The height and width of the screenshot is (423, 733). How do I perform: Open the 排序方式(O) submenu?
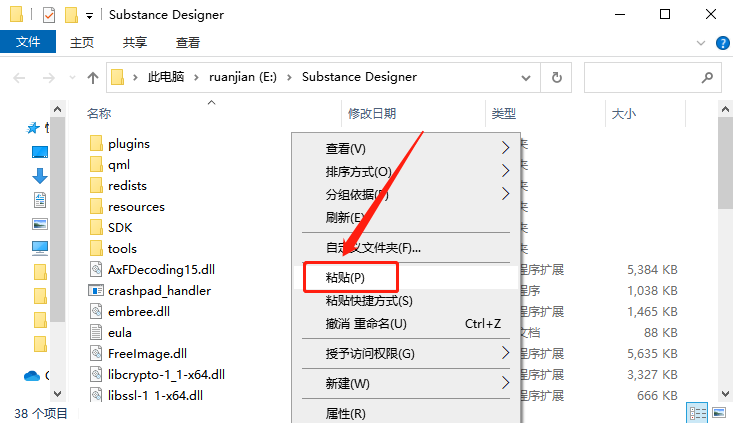pos(406,172)
